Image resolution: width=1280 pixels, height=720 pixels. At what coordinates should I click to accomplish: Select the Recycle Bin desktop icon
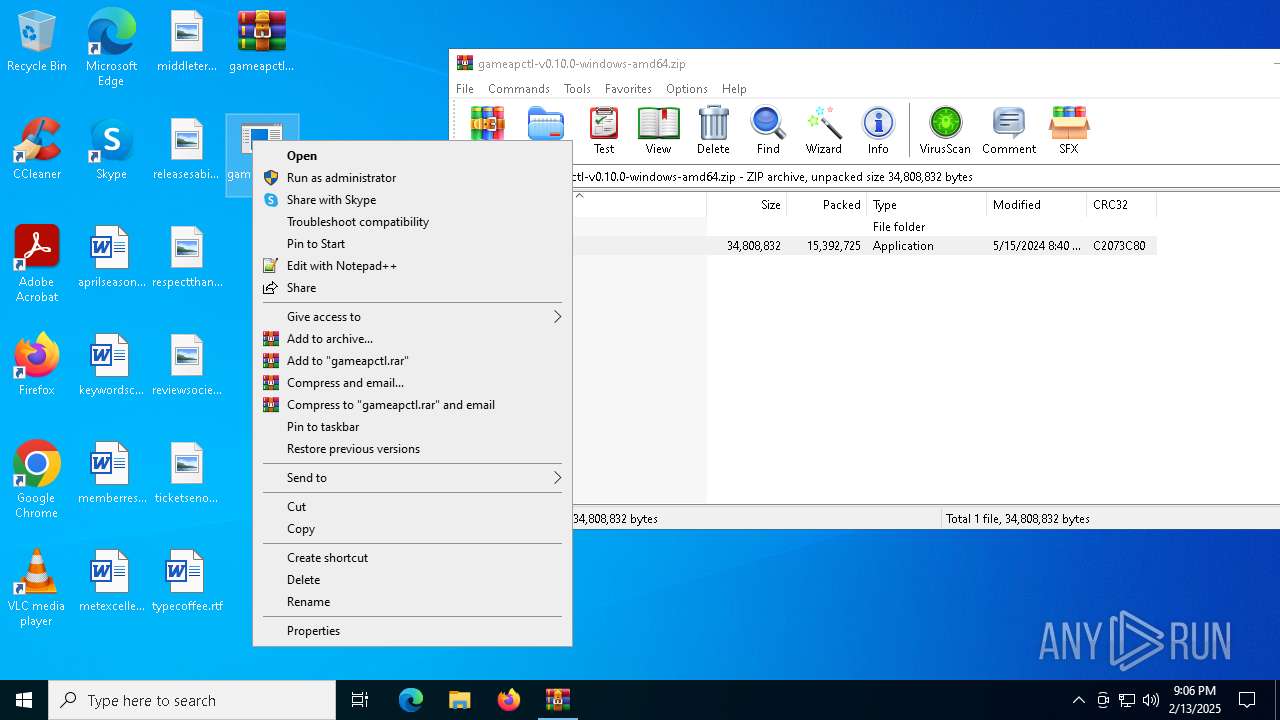point(37,42)
